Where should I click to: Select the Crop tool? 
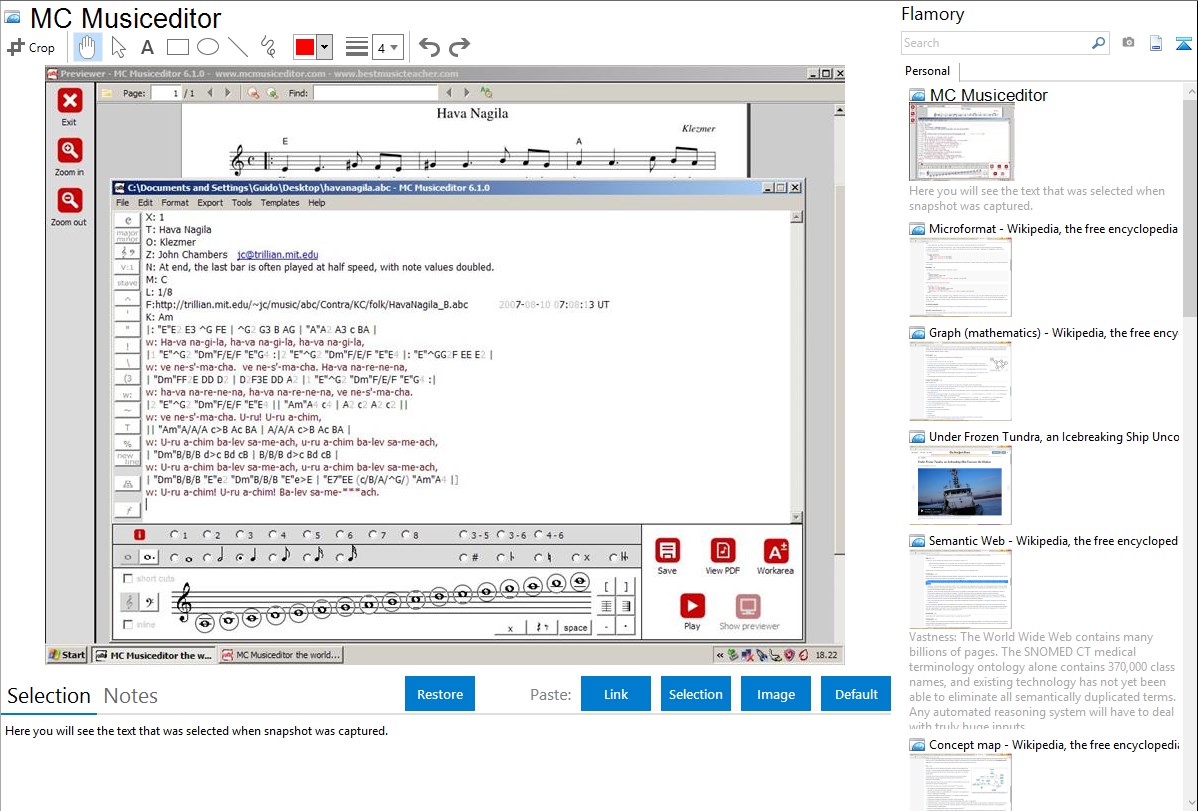[31, 47]
